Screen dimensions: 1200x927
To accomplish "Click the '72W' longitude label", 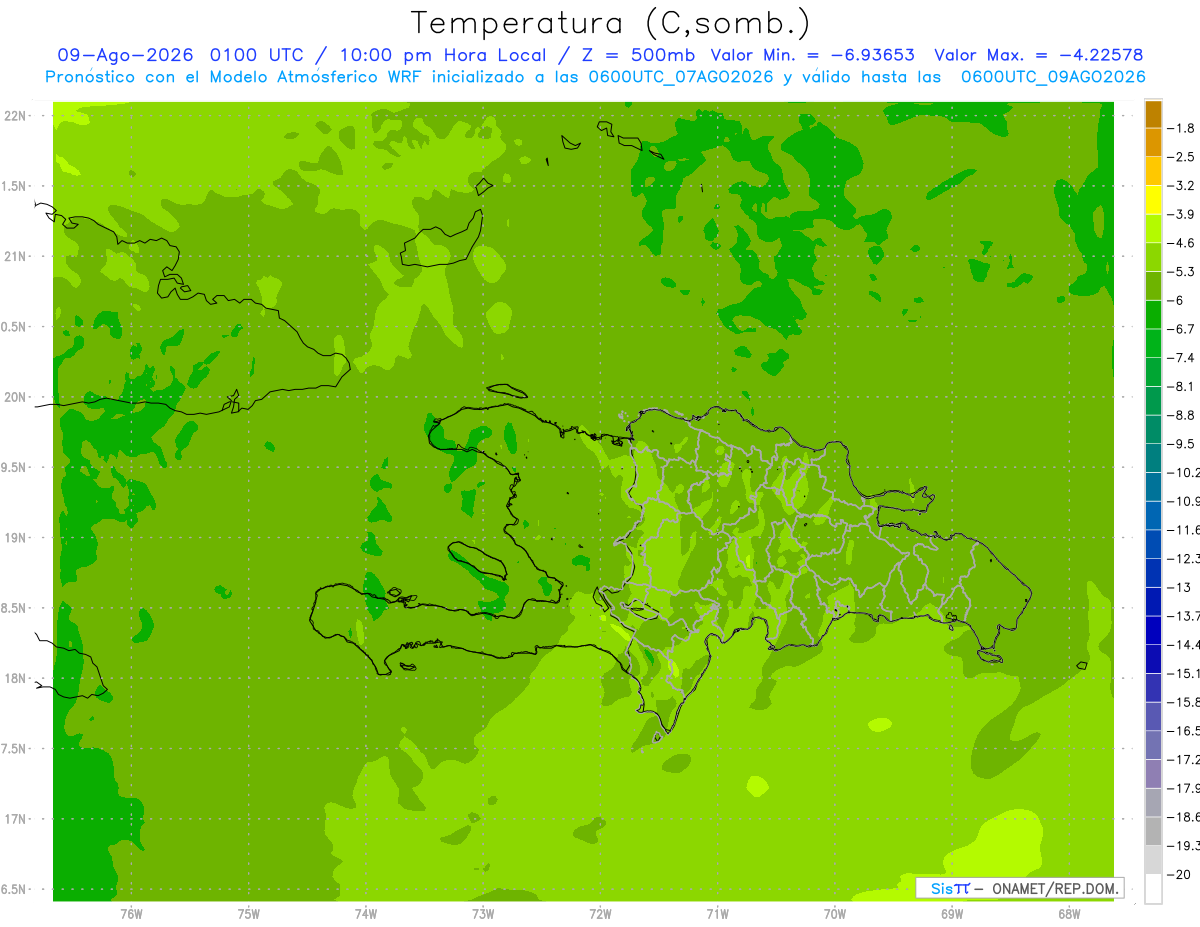I will click(x=600, y=914).
